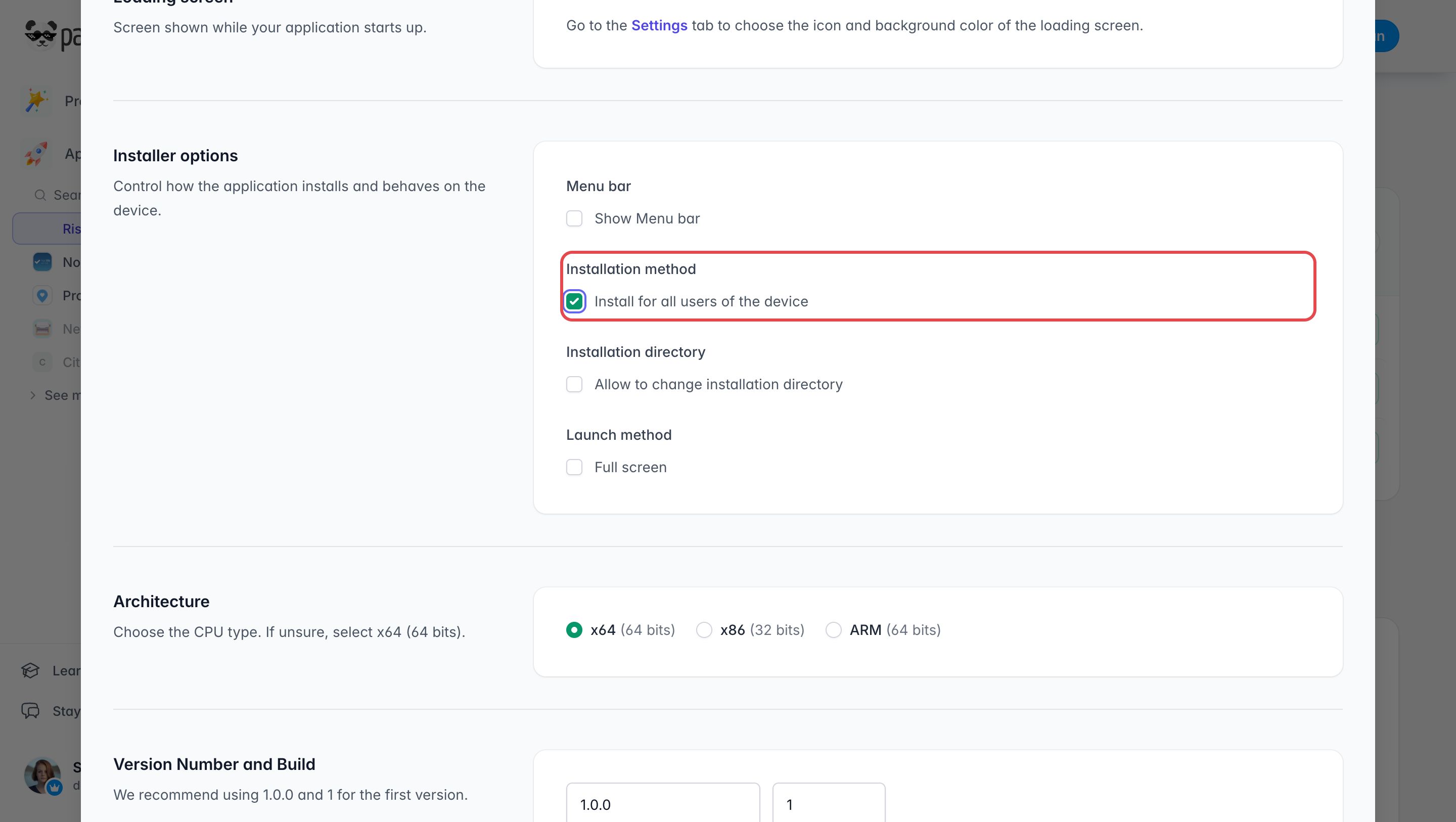Click the blue checkmark app icon beside No

42,262
